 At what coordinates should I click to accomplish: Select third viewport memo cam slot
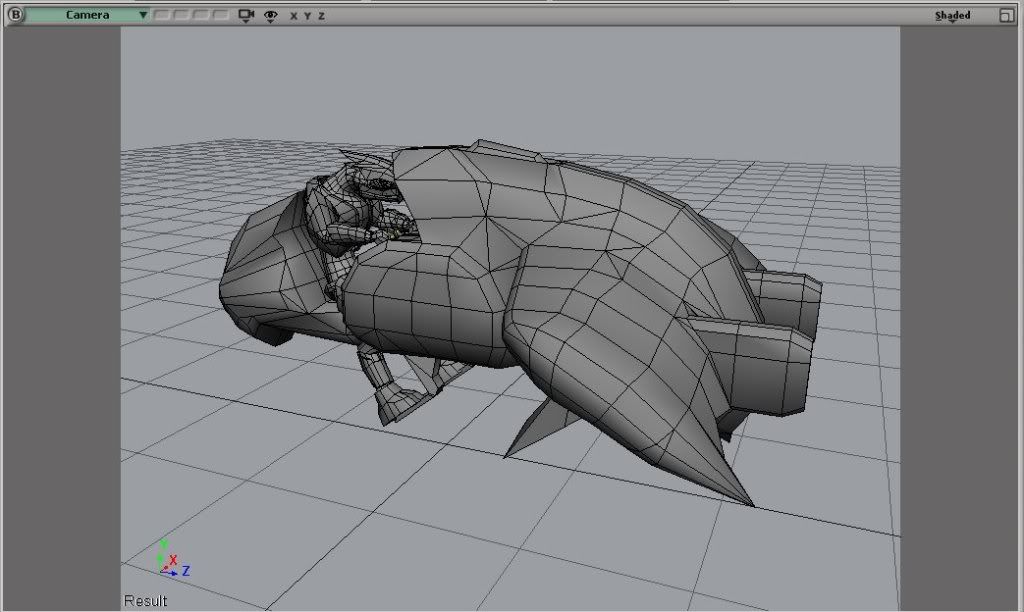tap(200, 14)
